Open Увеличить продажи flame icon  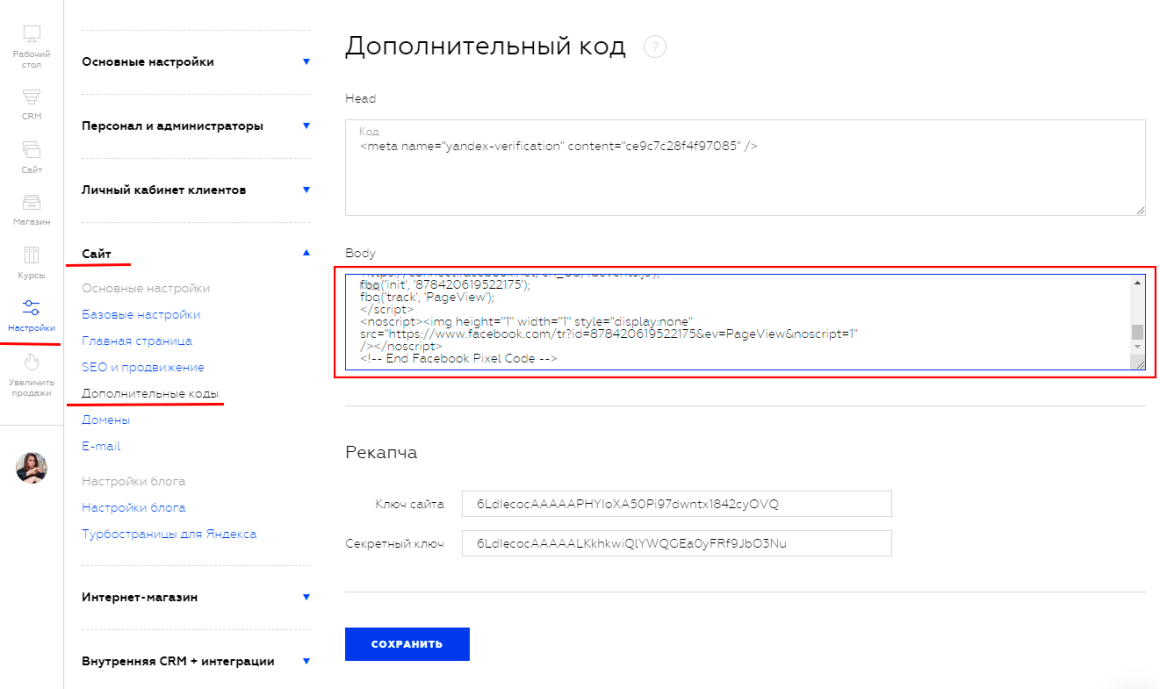32,361
